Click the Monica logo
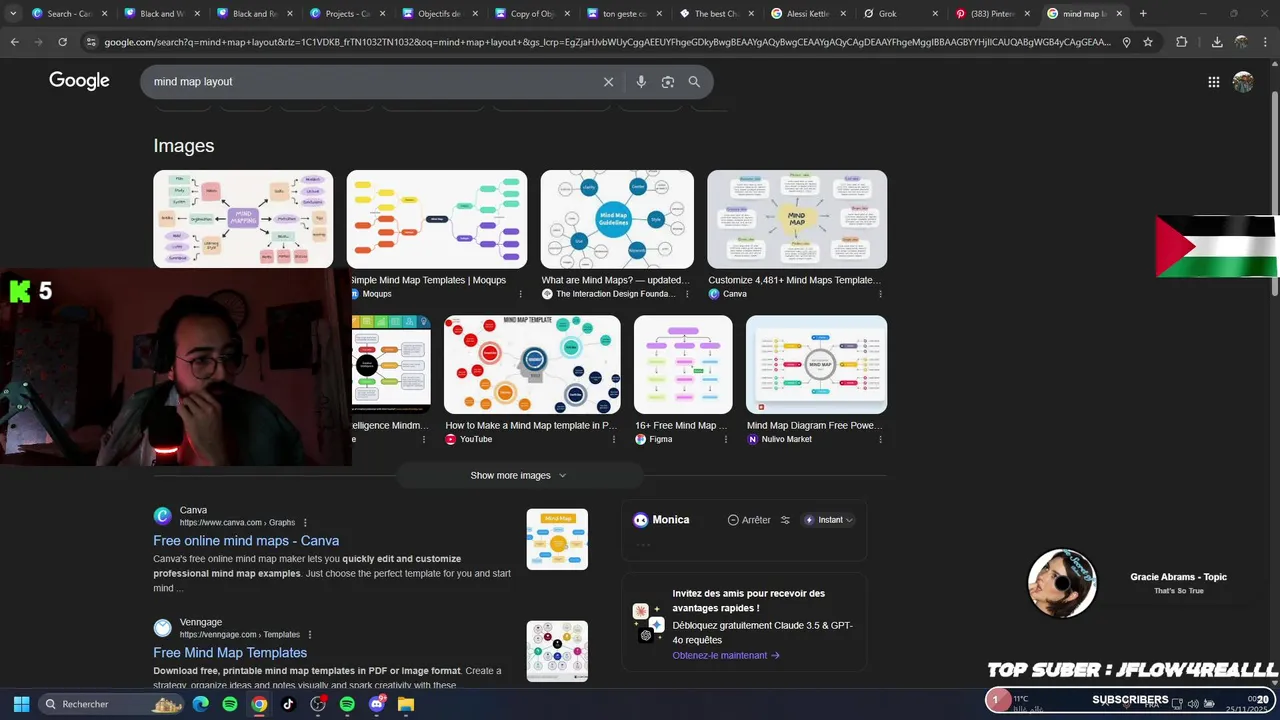Image resolution: width=1280 pixels, height=720 pixels. pos(640,520)
